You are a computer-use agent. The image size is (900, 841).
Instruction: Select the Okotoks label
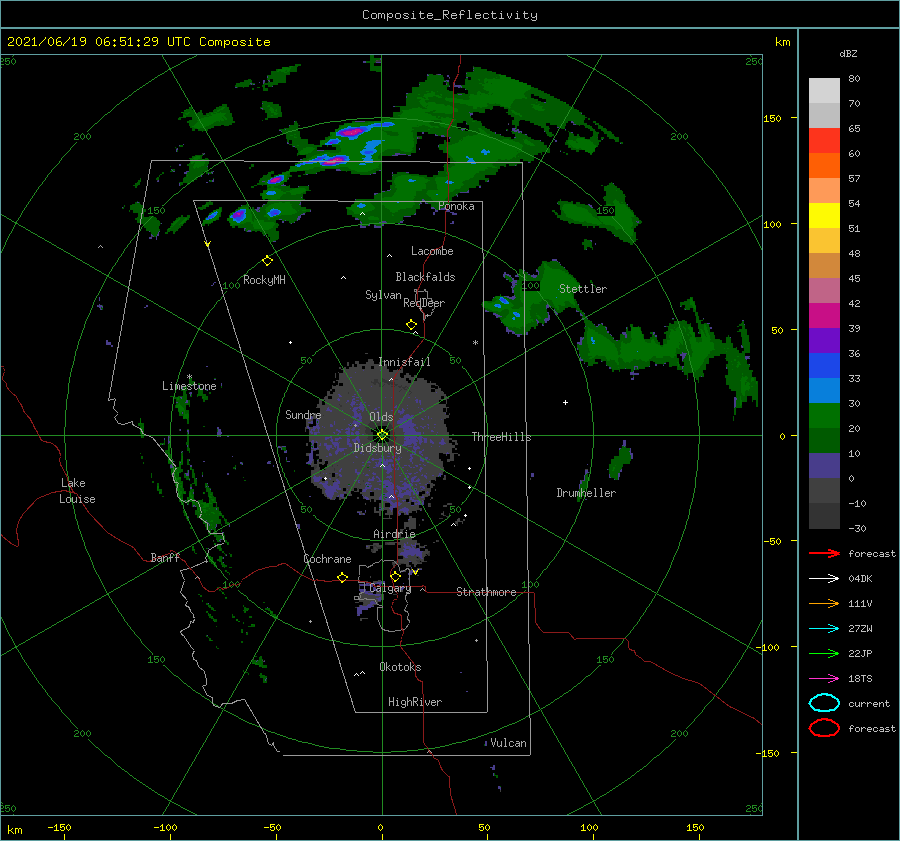401,667
